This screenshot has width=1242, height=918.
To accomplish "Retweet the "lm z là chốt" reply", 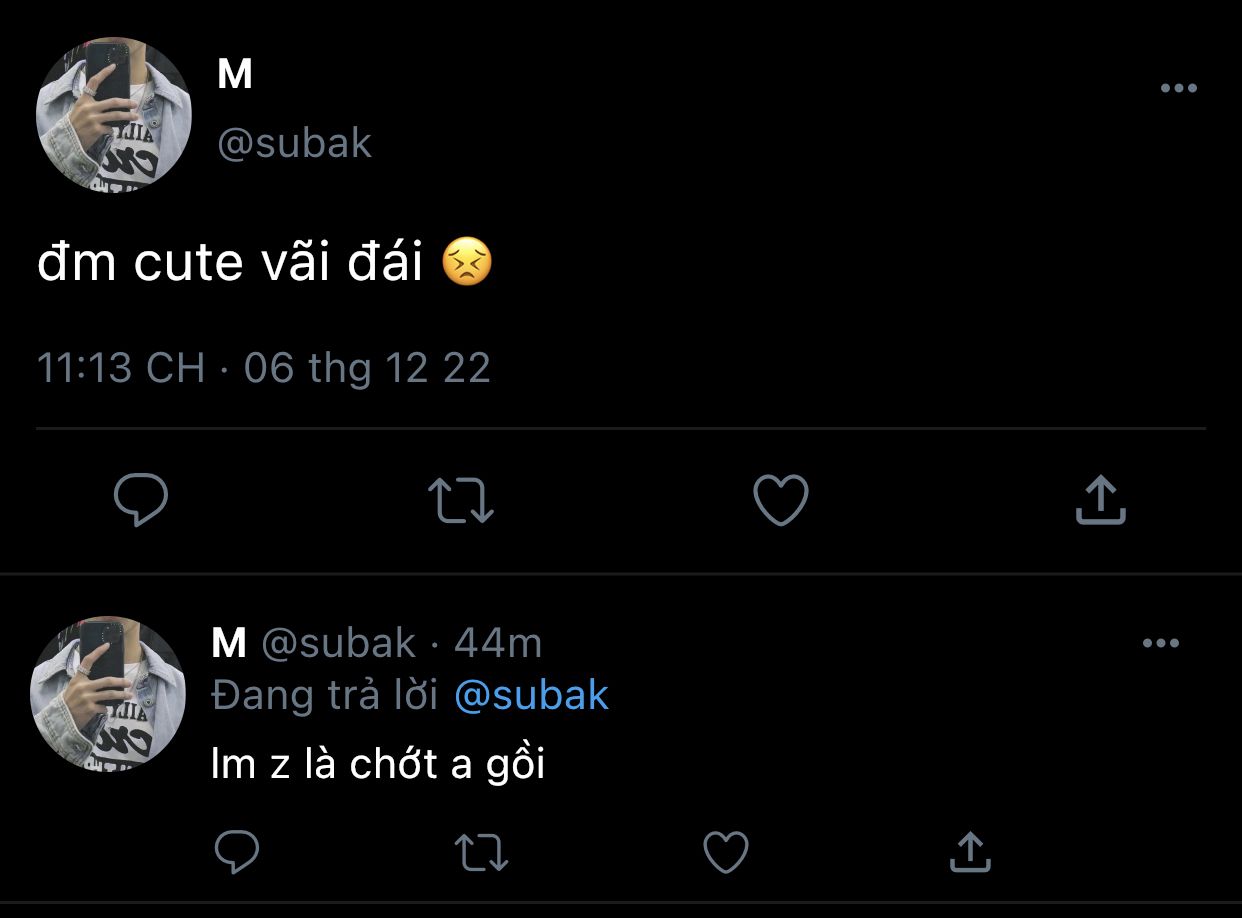I will (x=482, y=853).
